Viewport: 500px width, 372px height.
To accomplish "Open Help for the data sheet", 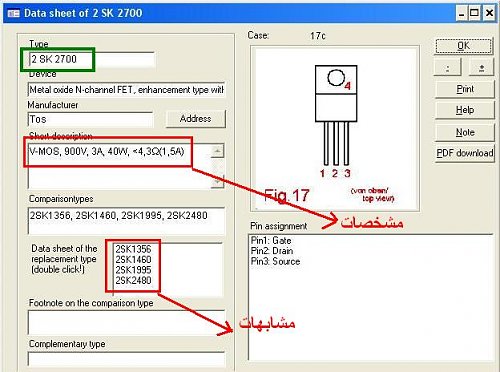I will click(x=465, y=110).
